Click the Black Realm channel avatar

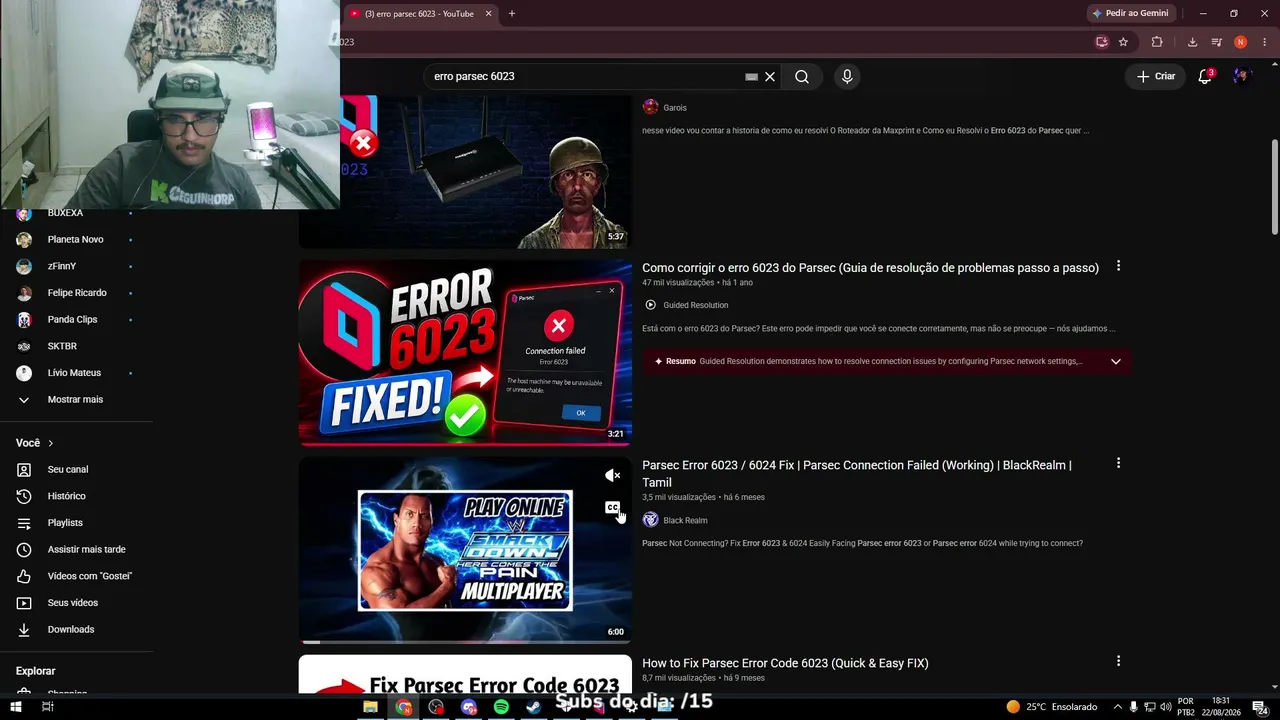pyautogui.click(x=650, y=520)
